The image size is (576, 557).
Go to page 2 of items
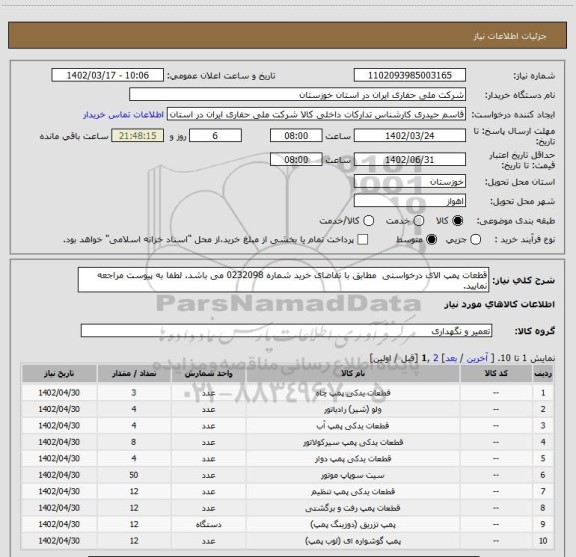tap(436, 358)
